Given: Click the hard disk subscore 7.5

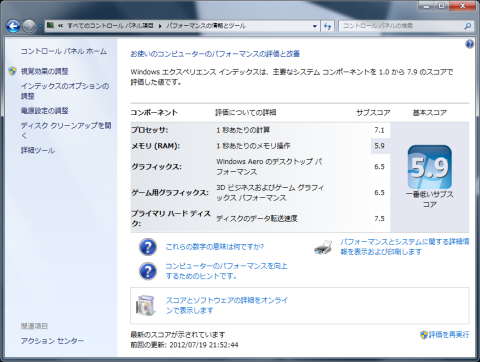Looking at the screenshot, I should [379, 219].
